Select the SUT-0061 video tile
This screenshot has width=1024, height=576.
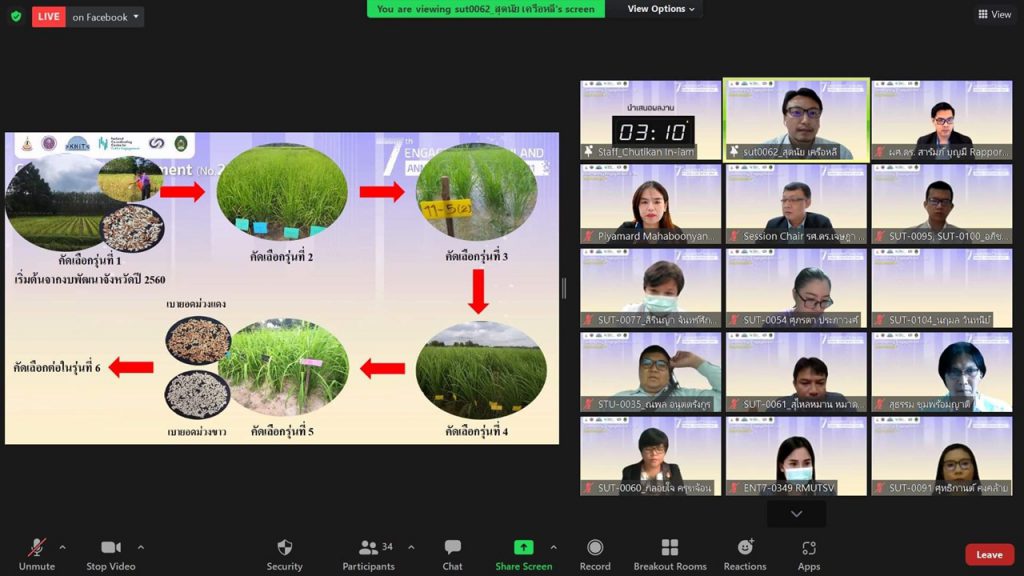796,372
